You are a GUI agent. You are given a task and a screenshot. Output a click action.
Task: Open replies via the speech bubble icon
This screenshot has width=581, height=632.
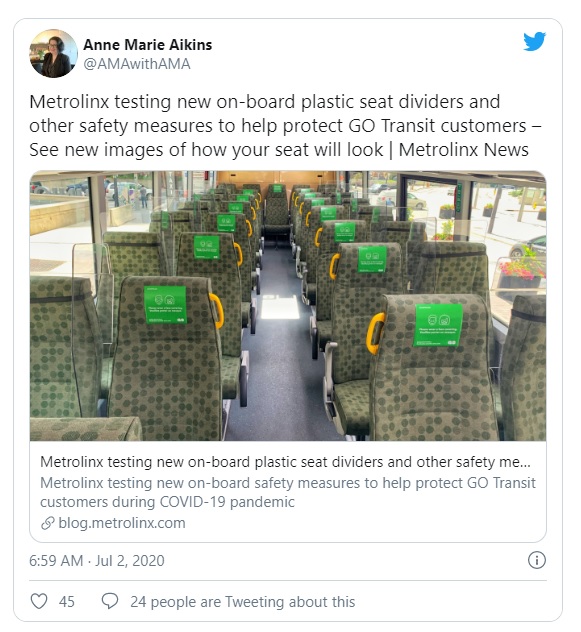click(x=110, y=601)
